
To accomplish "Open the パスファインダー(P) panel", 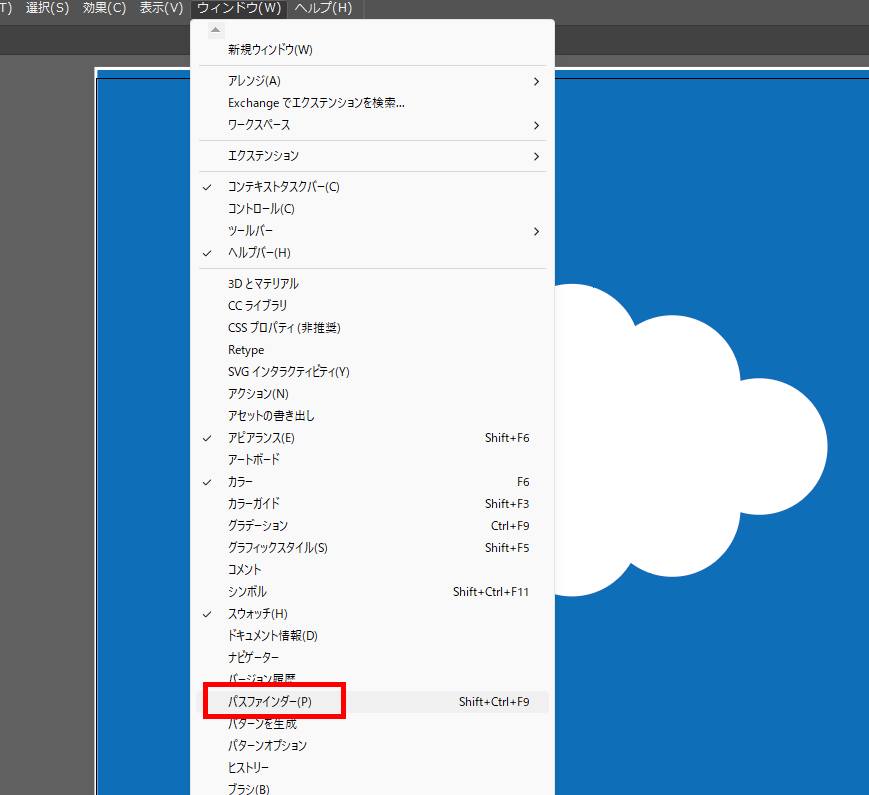I will (x=270, y=702).
